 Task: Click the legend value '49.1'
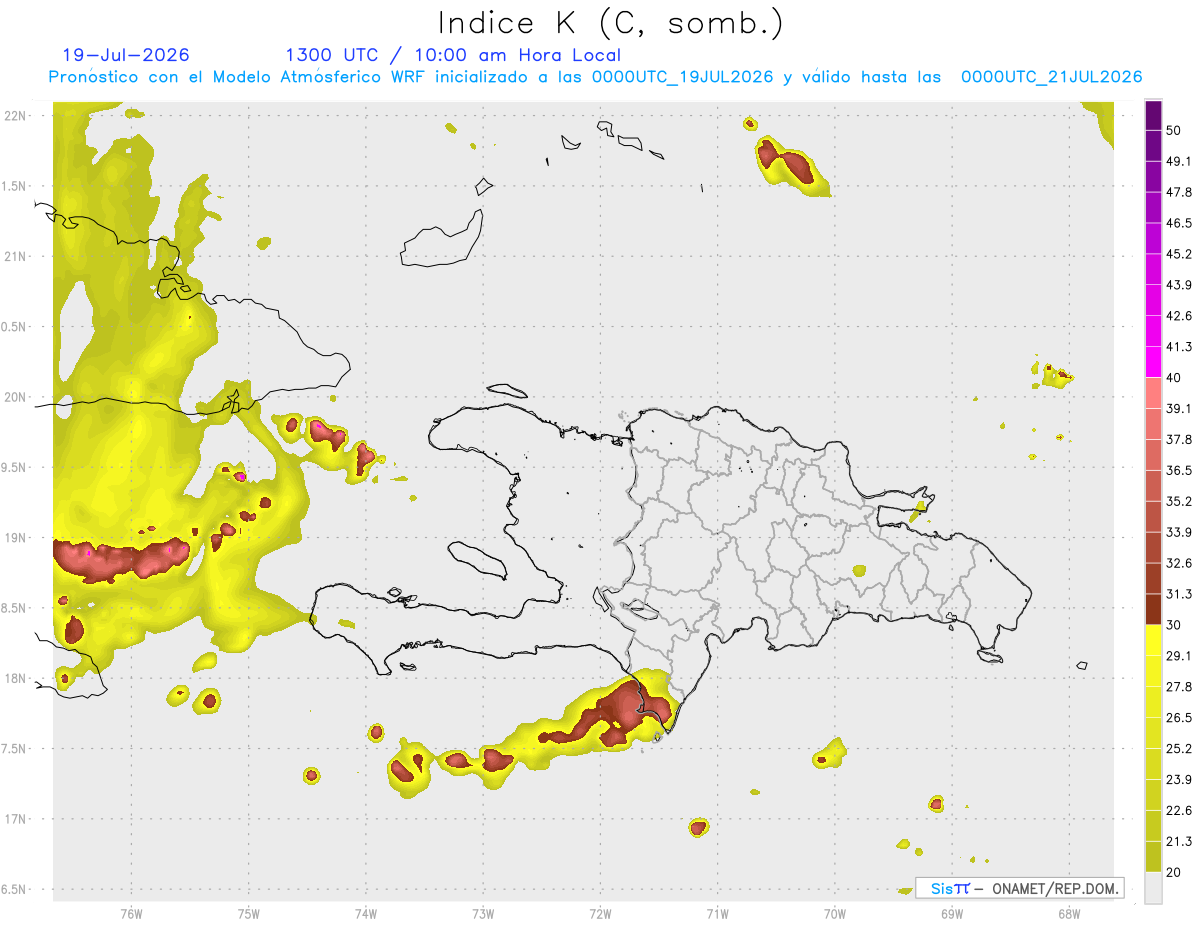[1179, 161]
